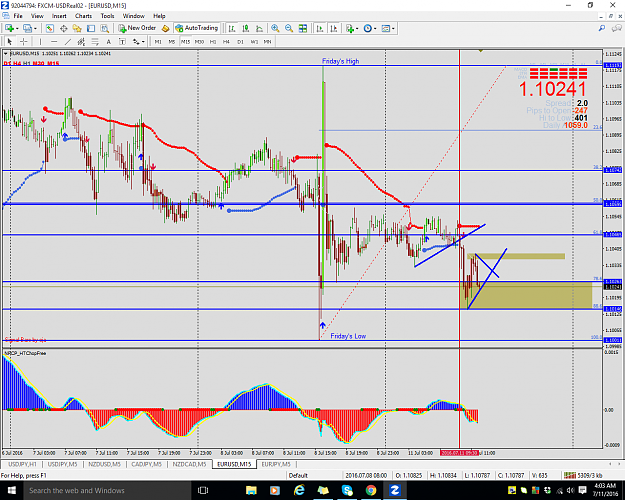Select the Arrows drawing tool icon
The width and height of the screenshot is (625, 500).
pyautogui.click(x=136, y=41)
